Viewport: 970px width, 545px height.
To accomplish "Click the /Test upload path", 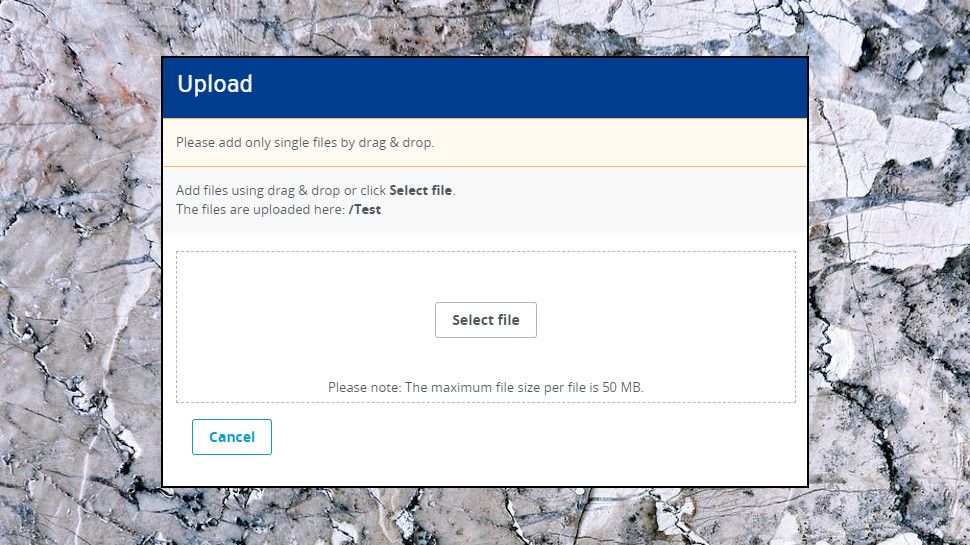I will pos(365,210).
